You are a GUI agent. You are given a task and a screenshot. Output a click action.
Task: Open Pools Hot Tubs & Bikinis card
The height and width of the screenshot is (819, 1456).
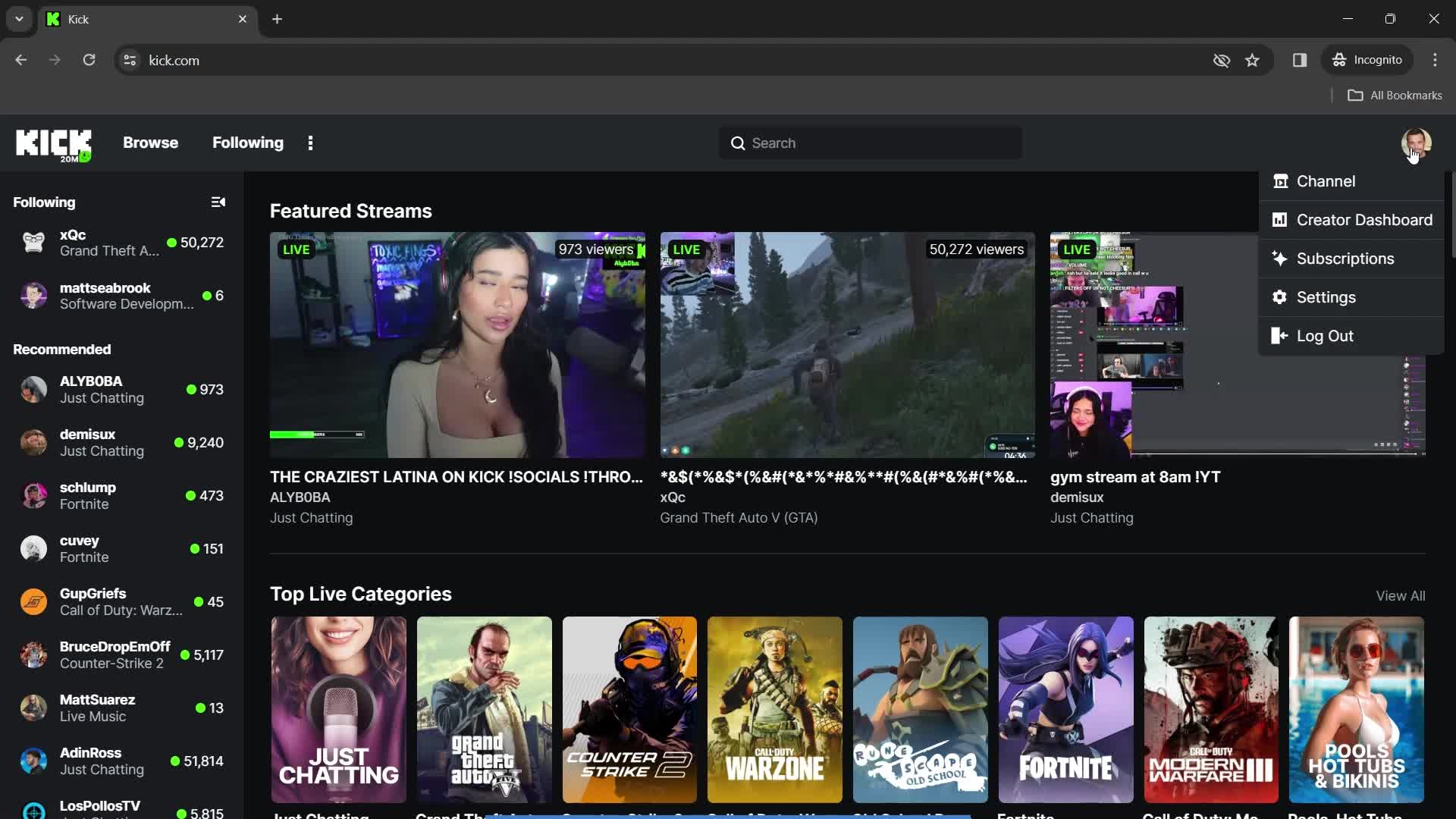pos(1356,710)
